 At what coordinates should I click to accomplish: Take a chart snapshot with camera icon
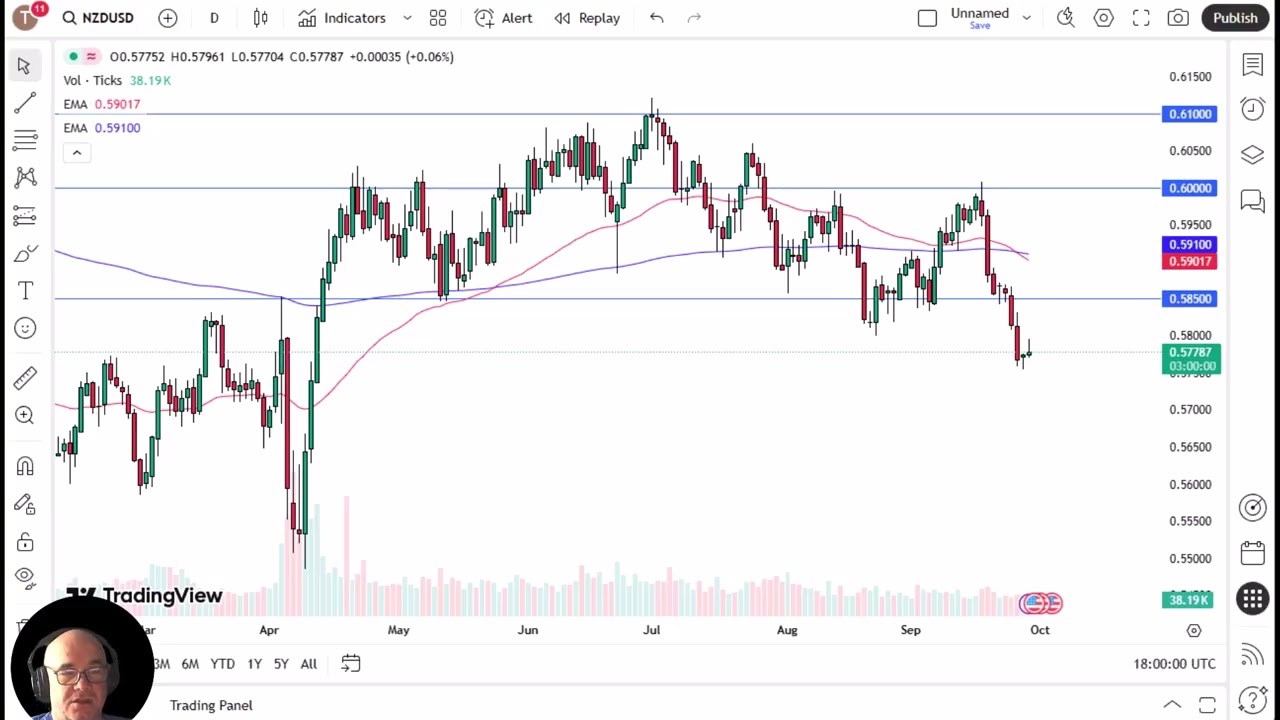click(1178, 18)
